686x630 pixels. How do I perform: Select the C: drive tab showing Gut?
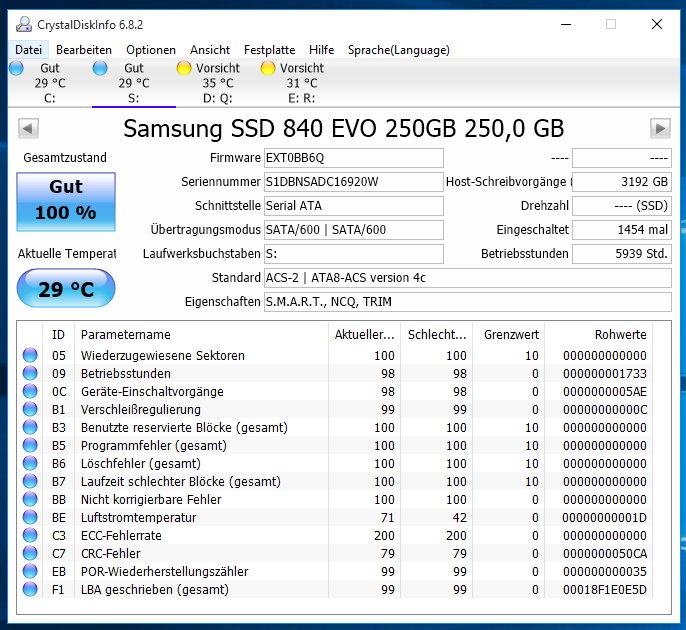click(50, 83)
